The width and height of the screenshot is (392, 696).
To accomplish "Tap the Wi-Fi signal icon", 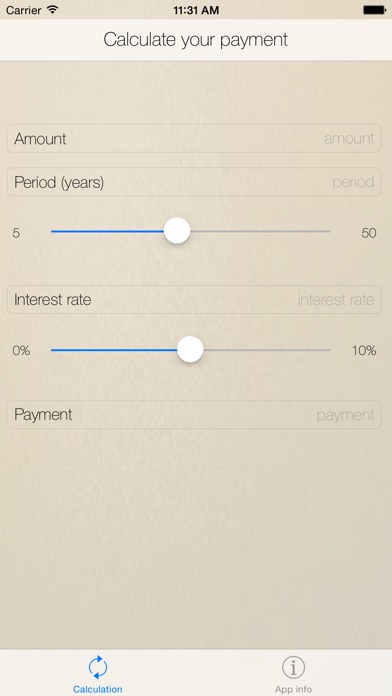I will point(53,10).
